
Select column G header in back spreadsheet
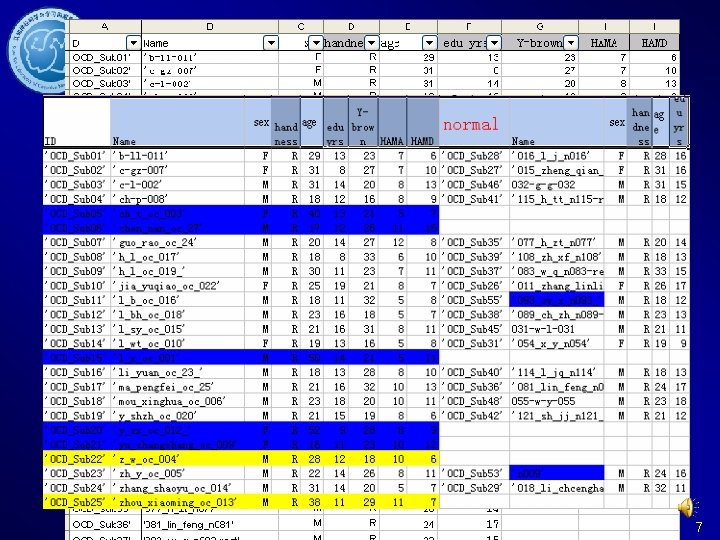pos(540,27)
